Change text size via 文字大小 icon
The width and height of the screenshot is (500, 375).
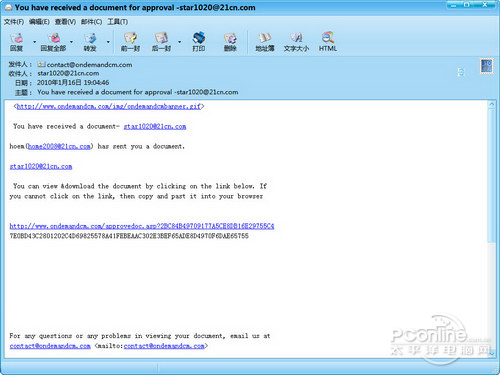click(296, 42)
